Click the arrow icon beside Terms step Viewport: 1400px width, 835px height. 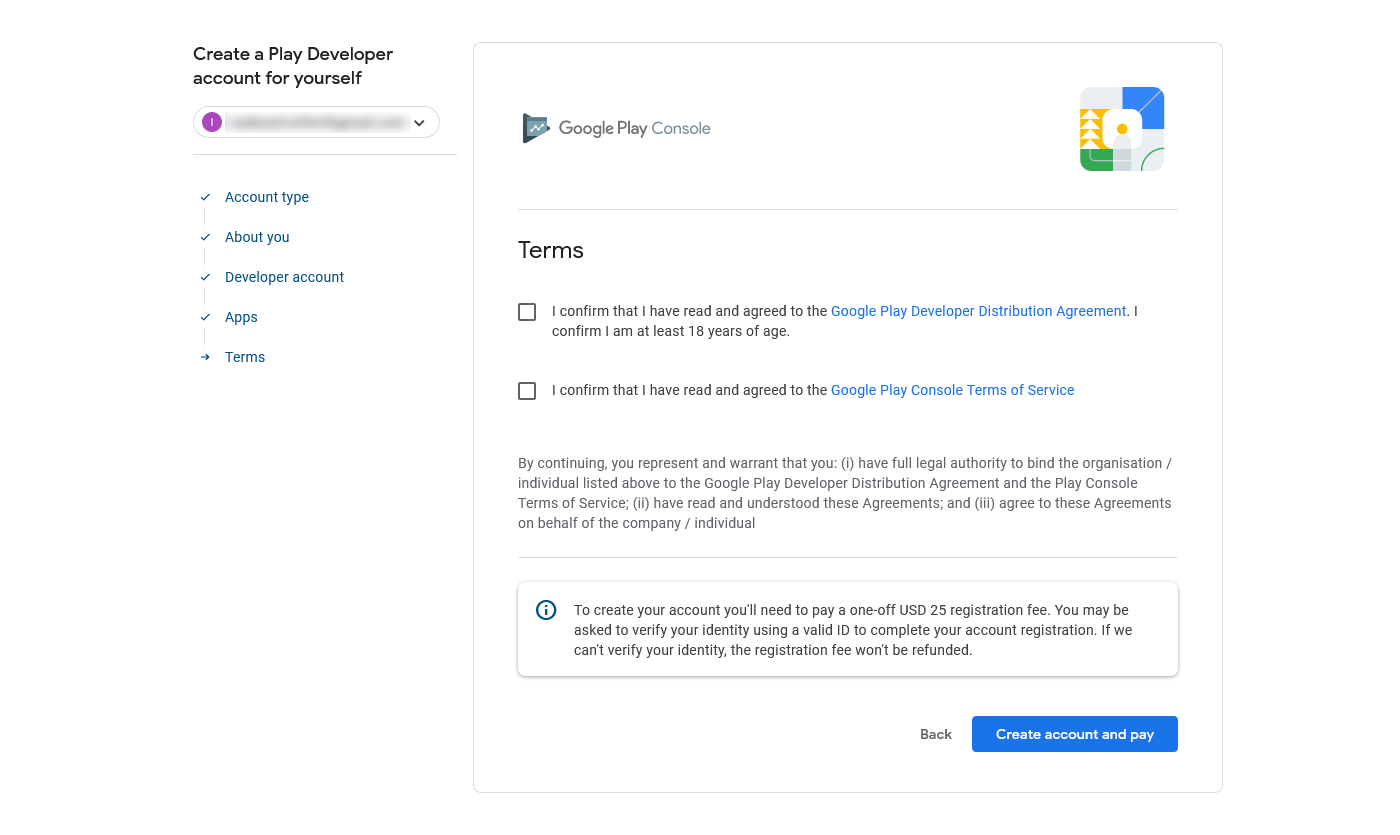coord(205,357)
